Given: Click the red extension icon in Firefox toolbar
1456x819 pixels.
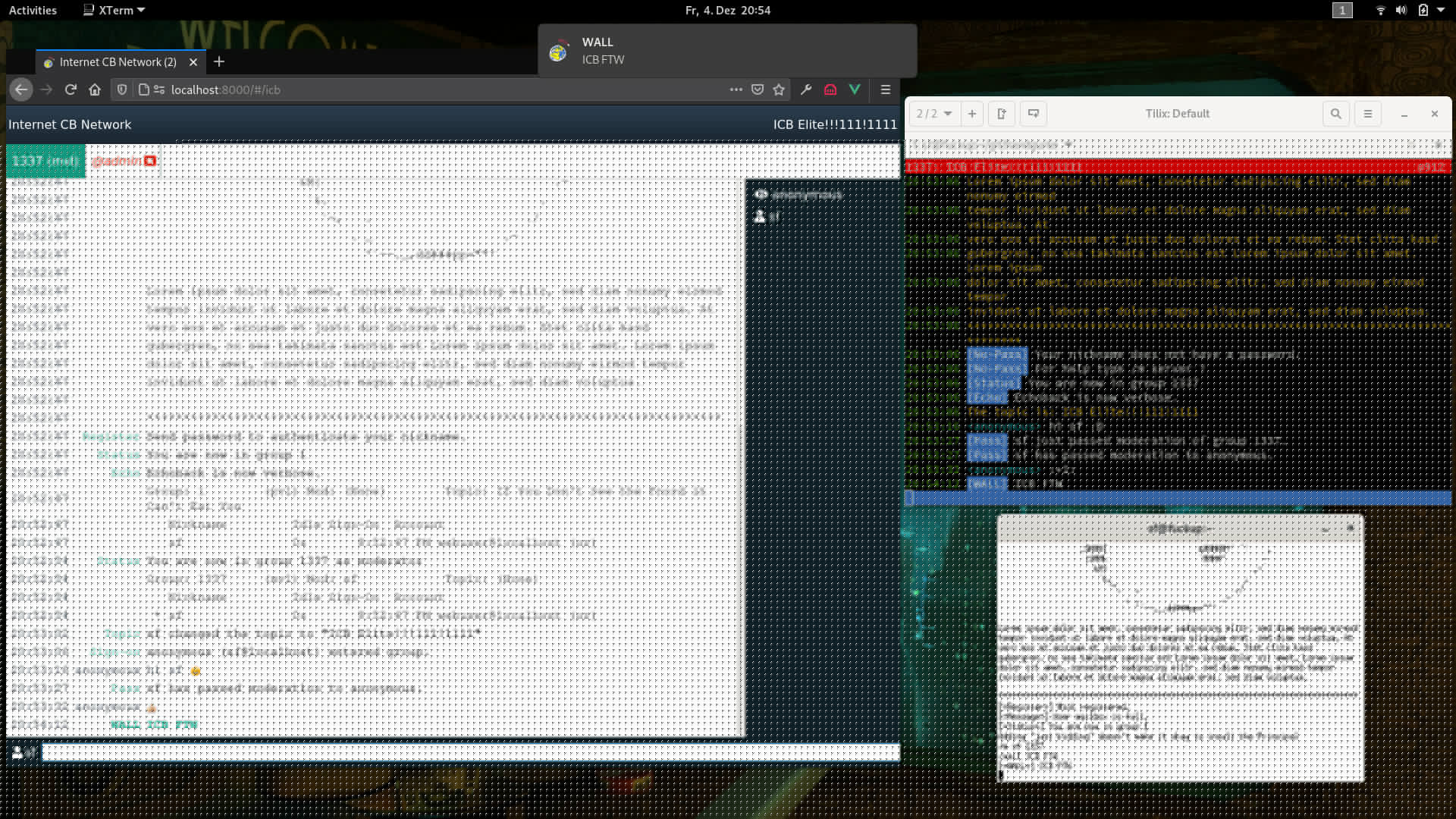Looking at the screenshot, I should [x=830, y=89].
